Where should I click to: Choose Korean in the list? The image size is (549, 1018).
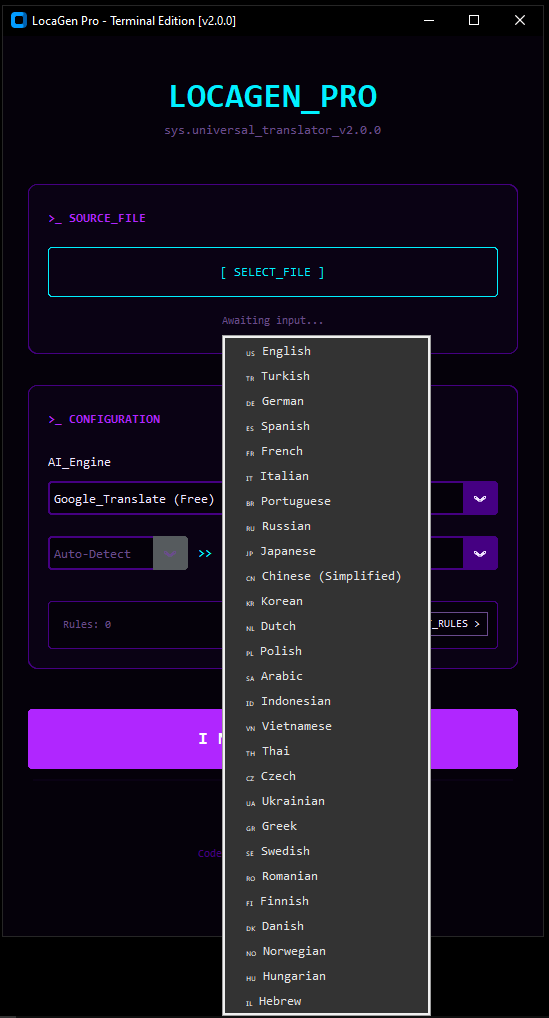(x=326, y=601)
